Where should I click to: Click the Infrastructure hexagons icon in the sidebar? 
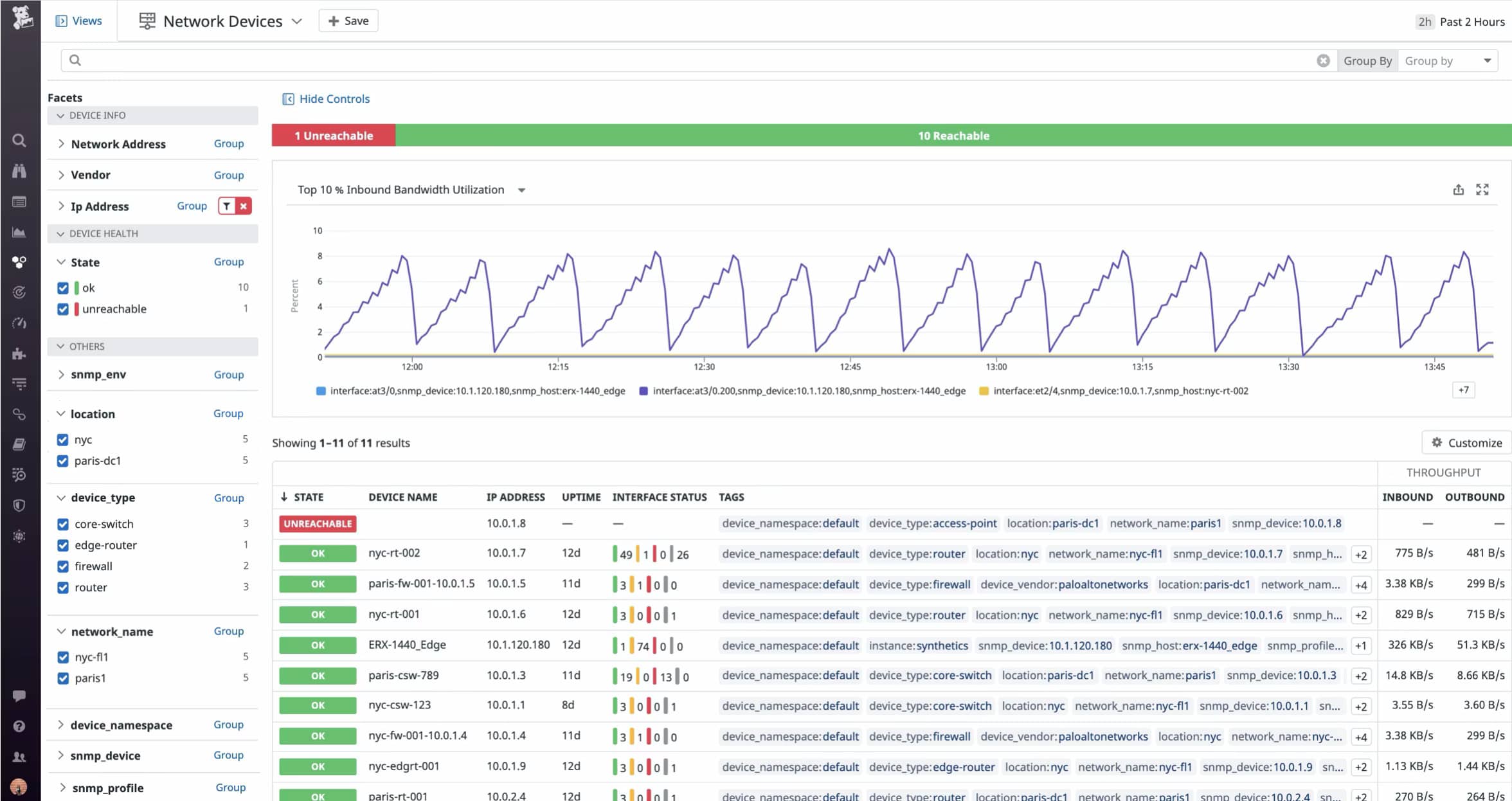pyautogui.click(x=19, y=262)
